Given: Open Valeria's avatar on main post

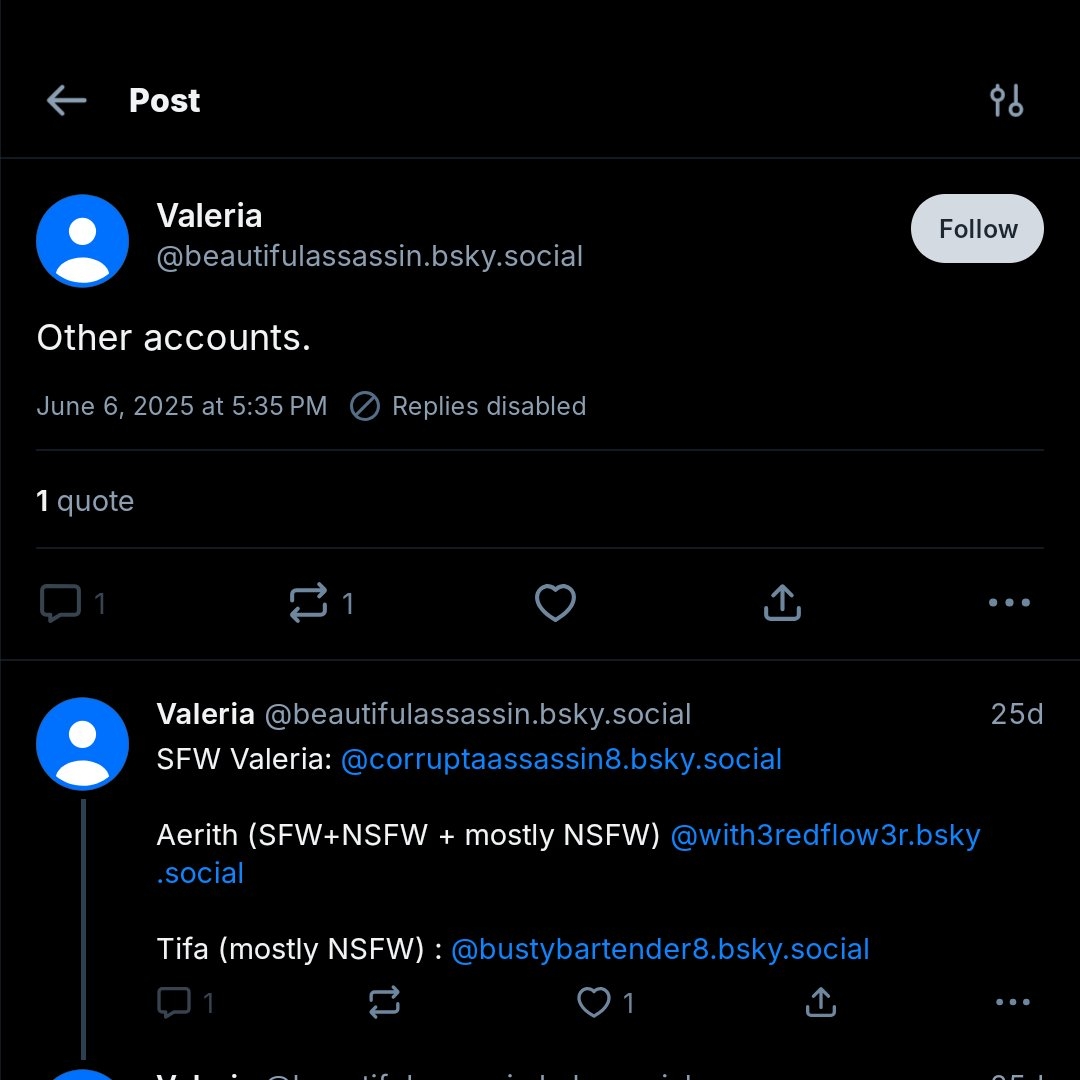Looking at the screenshot, I should pos(82,241).
